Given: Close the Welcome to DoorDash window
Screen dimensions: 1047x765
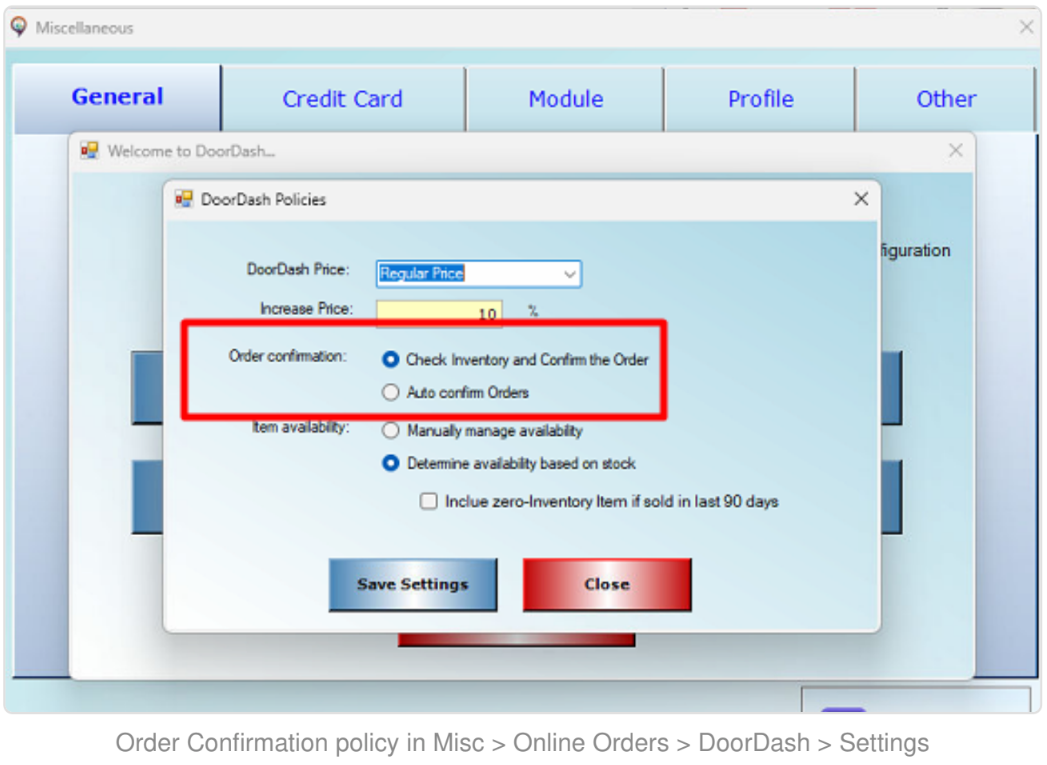Looking at the screenshot, I should [x=956, y=151].
